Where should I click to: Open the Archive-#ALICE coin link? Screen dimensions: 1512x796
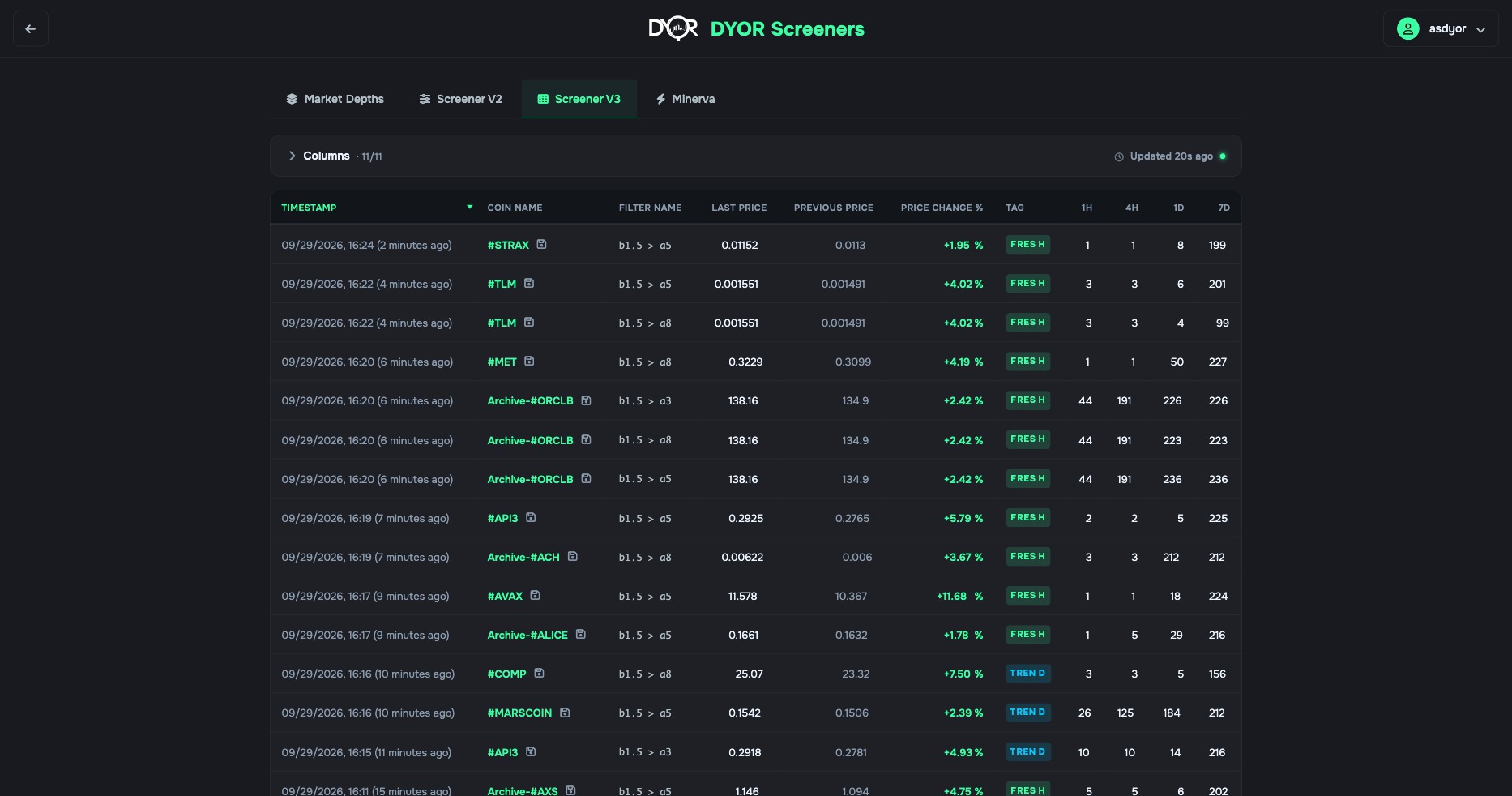(527, 635)
